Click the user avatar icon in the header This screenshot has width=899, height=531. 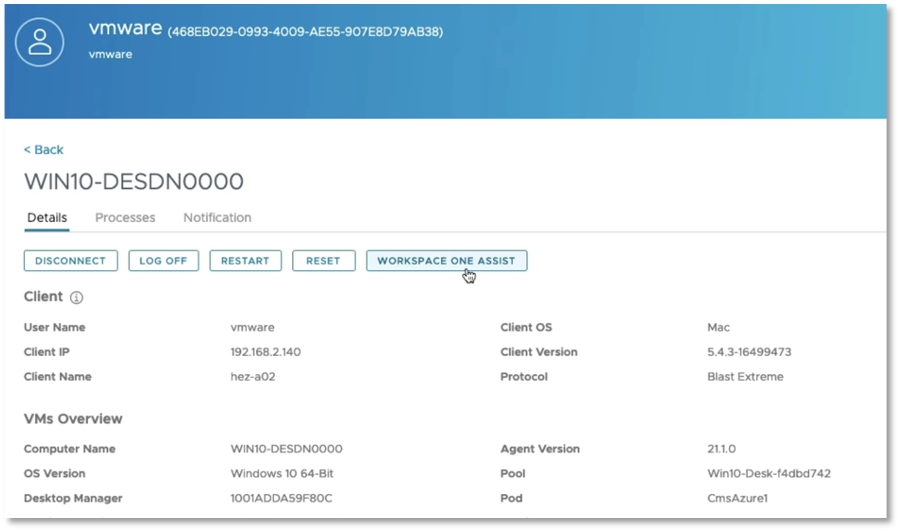click(x=40, y=42)
